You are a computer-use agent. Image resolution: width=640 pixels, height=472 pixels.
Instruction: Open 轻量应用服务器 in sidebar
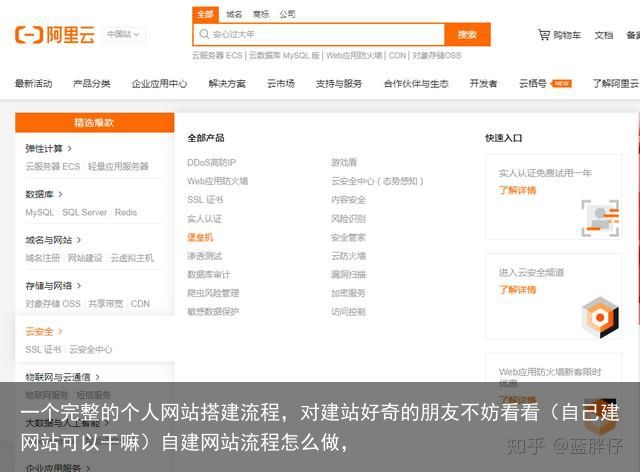tap(118, 167)
